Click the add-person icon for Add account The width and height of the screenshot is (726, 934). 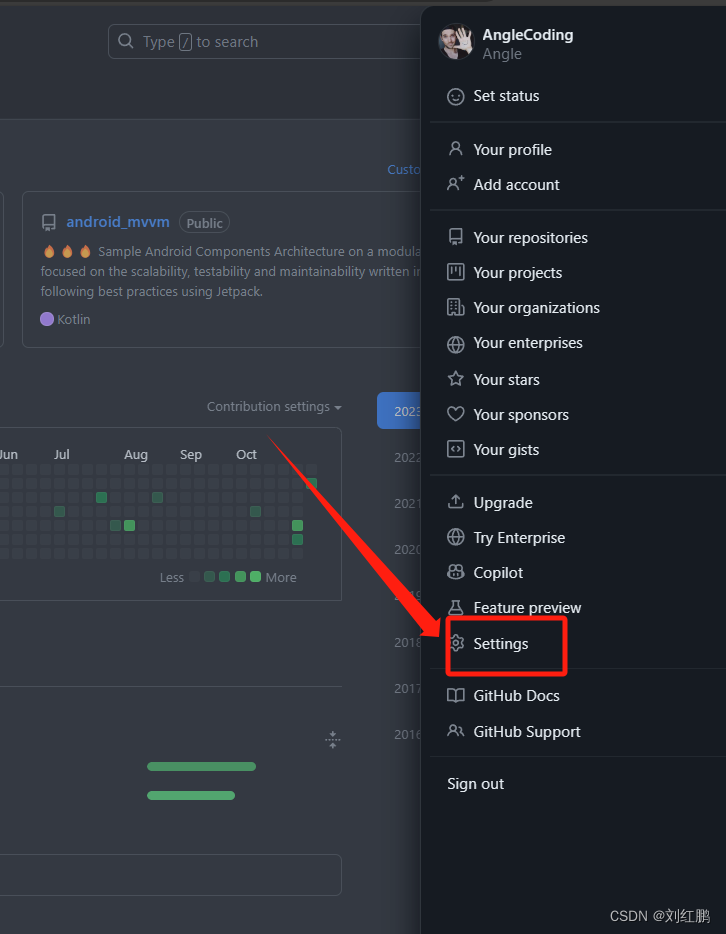click(456, 184)
